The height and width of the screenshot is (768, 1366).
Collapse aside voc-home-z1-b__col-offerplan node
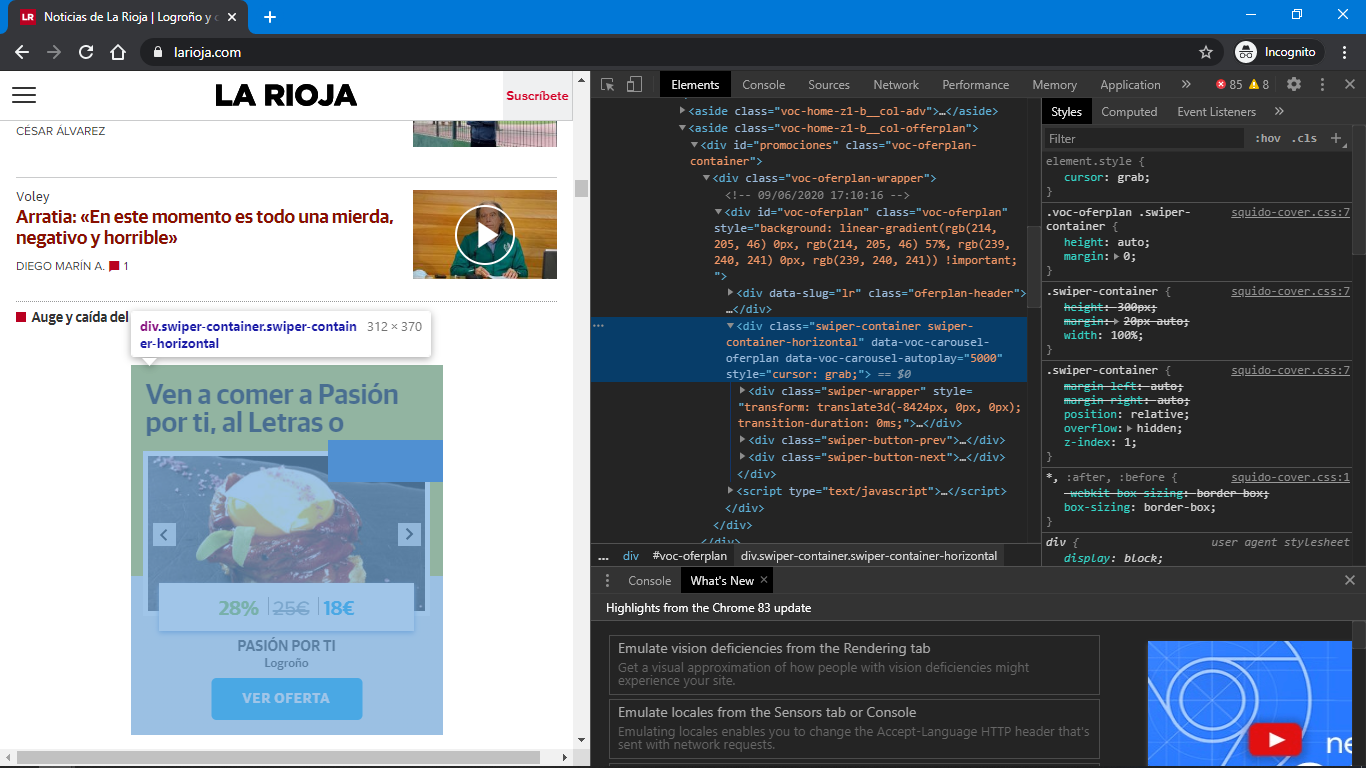pos(683,128)
